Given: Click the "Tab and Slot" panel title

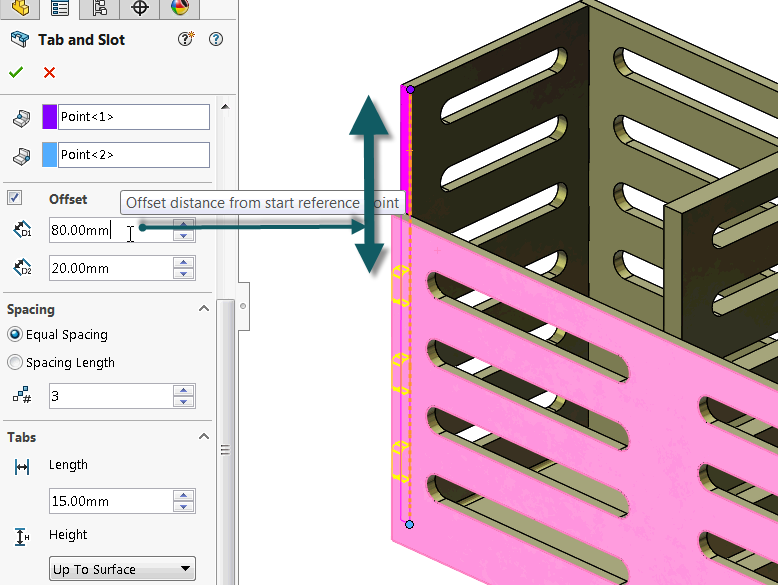Looking at the screenshot, I should coord(81,40).
